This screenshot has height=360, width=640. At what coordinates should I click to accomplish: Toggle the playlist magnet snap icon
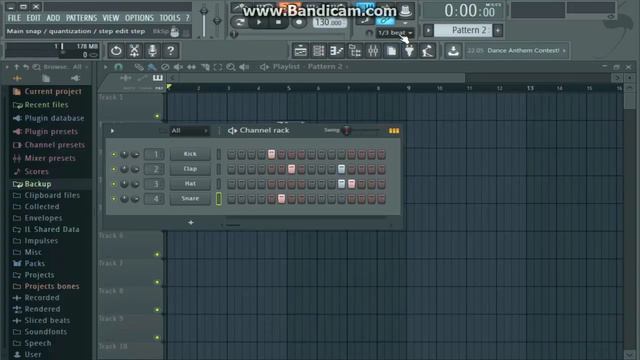point(118,67)
